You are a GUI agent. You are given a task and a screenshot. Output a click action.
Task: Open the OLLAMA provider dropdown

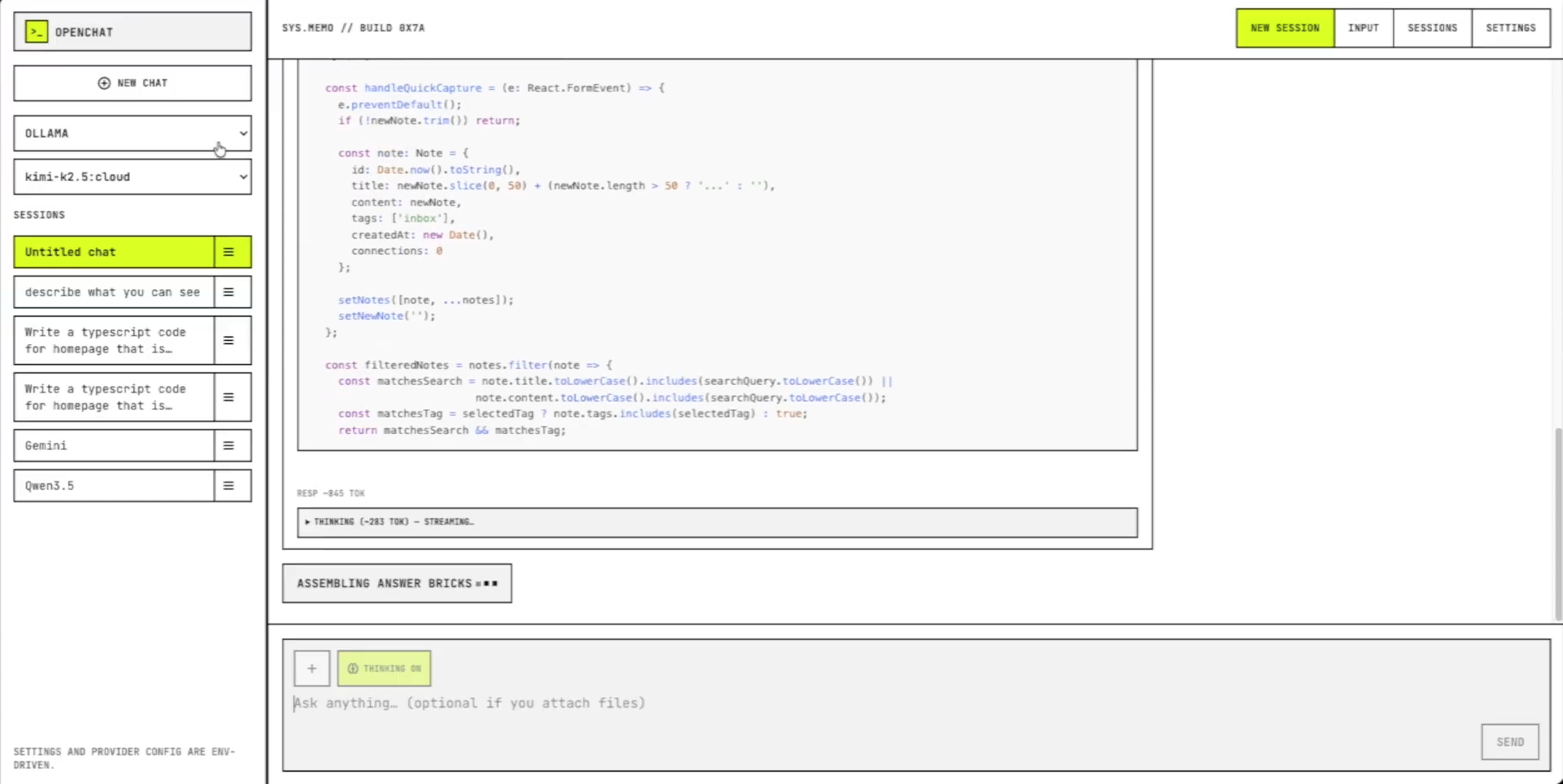coord(132,133)
